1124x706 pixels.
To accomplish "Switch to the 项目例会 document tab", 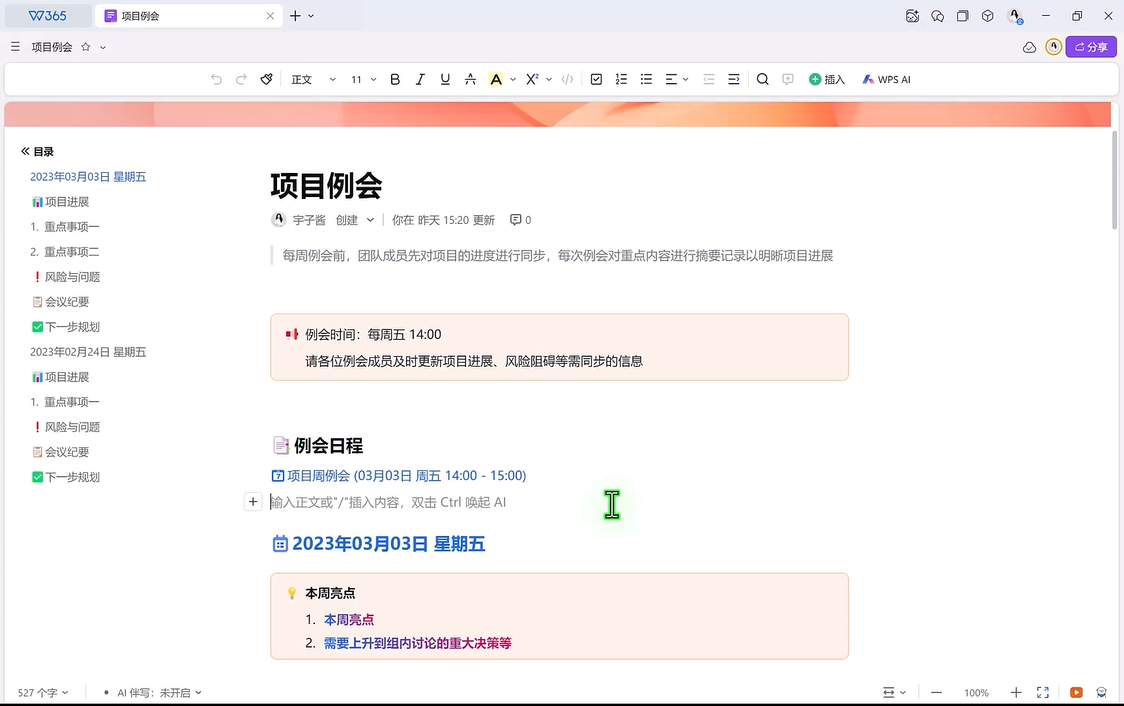I will [180, 16].
